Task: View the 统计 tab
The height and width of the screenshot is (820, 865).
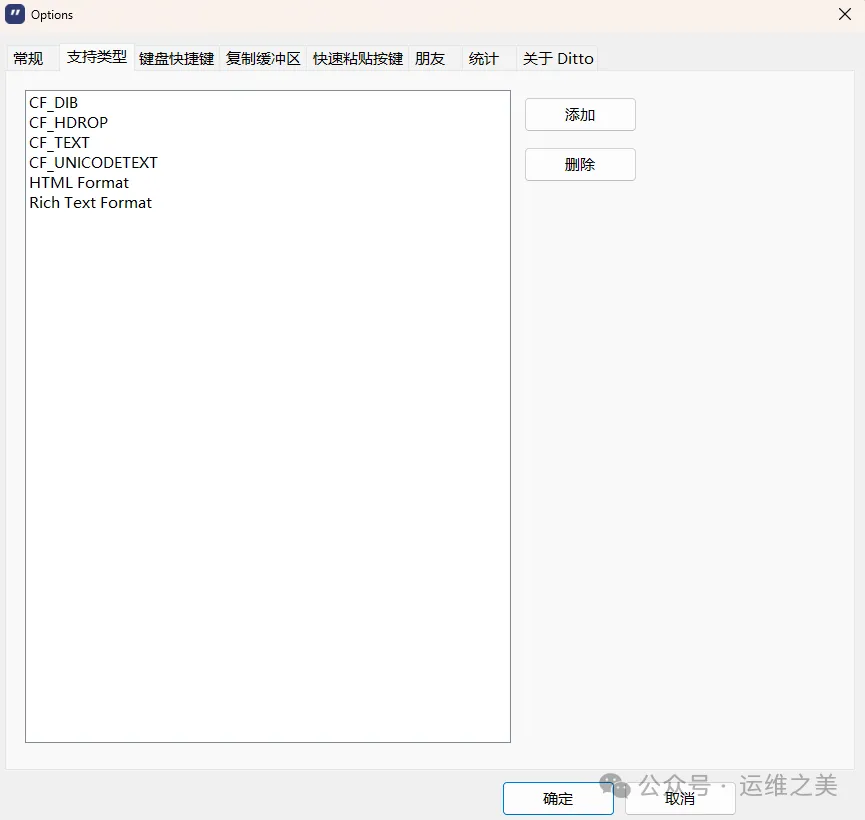Action: (x=484, y=59)
